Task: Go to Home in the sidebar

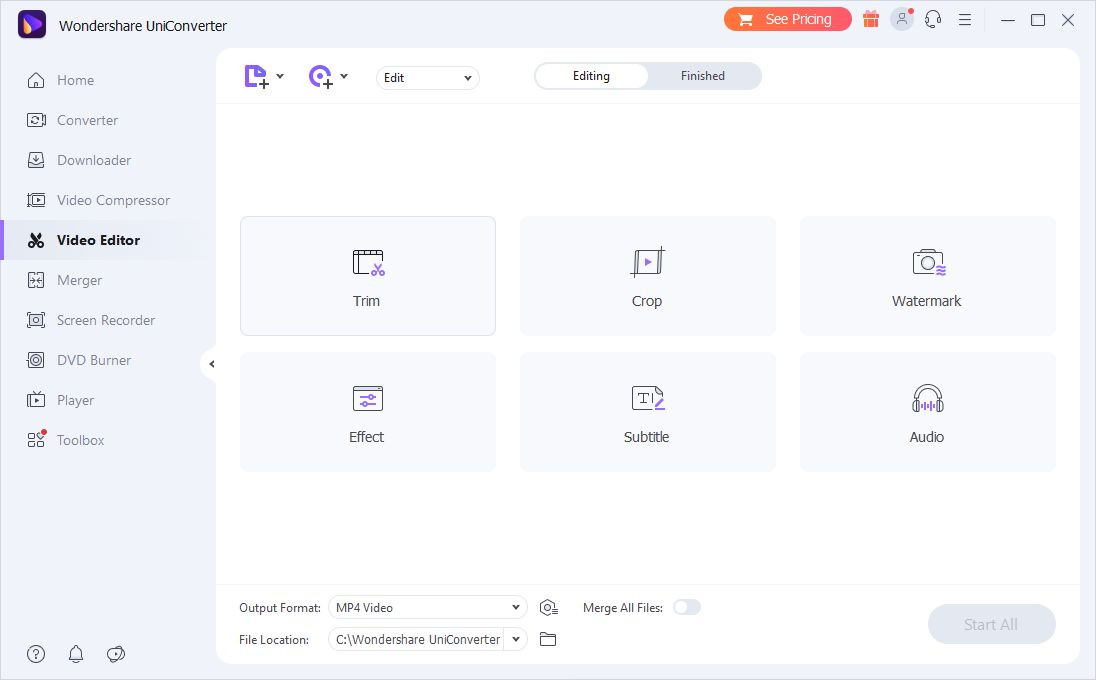Action: (x=108, y=80)
